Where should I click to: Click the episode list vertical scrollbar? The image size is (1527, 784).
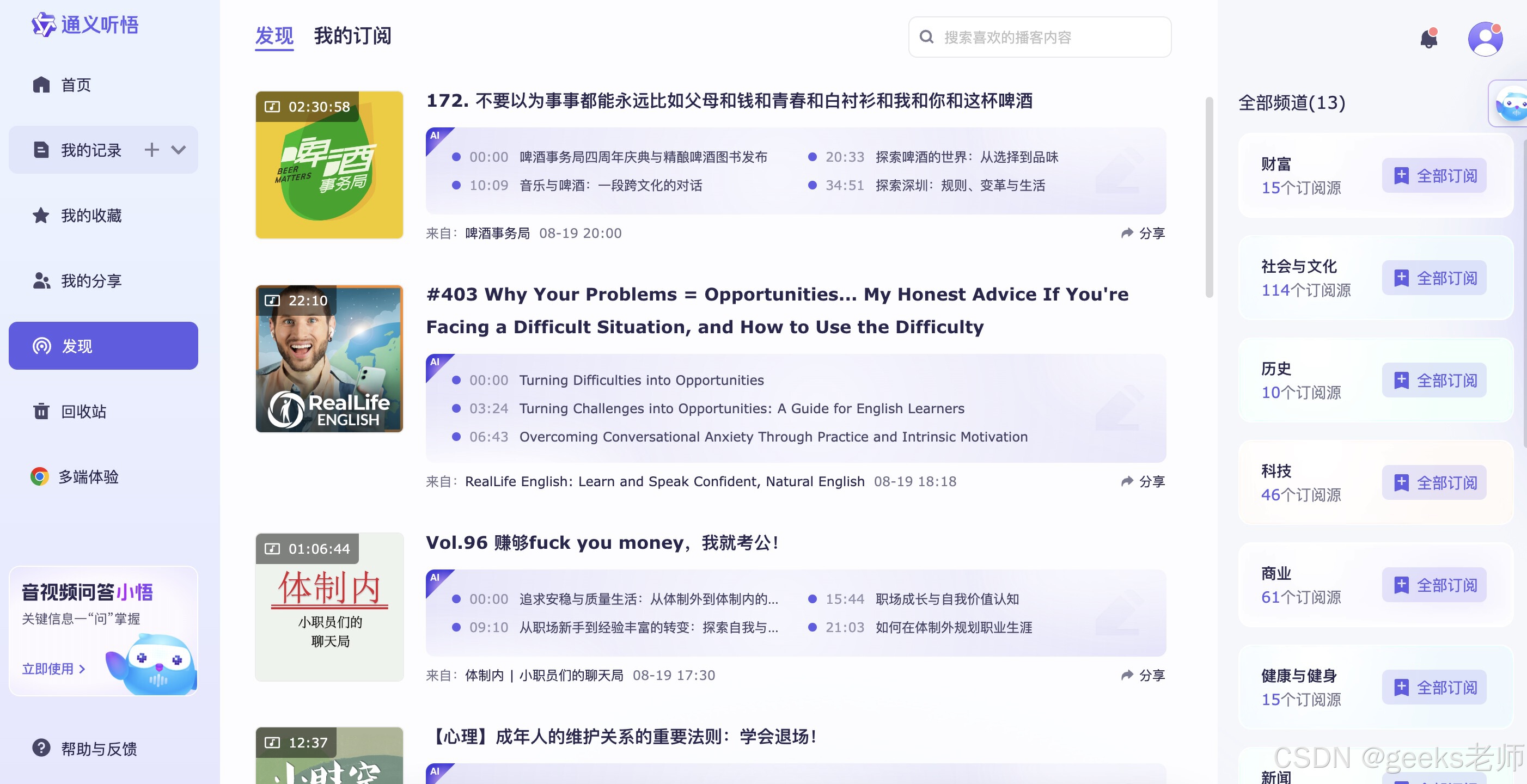point(1208,197)
